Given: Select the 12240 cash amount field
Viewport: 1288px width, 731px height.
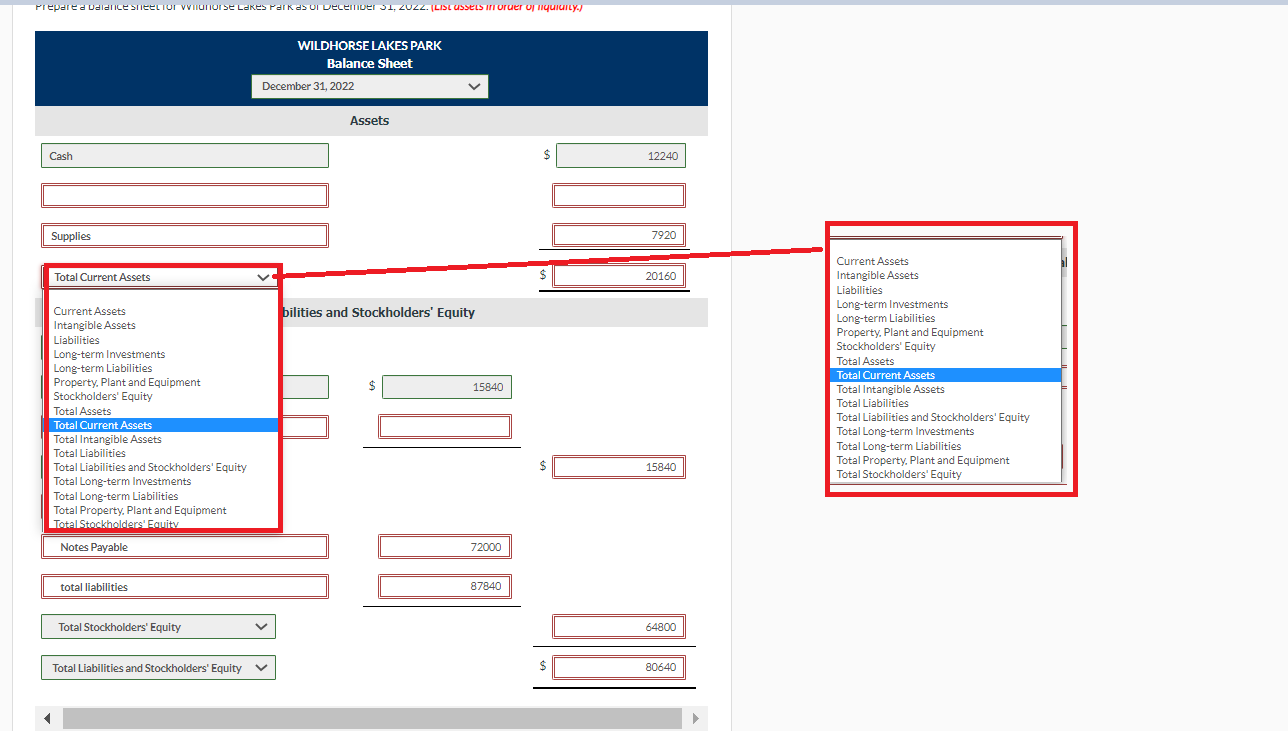Looking at the screenshot, I should pos(620,156).
